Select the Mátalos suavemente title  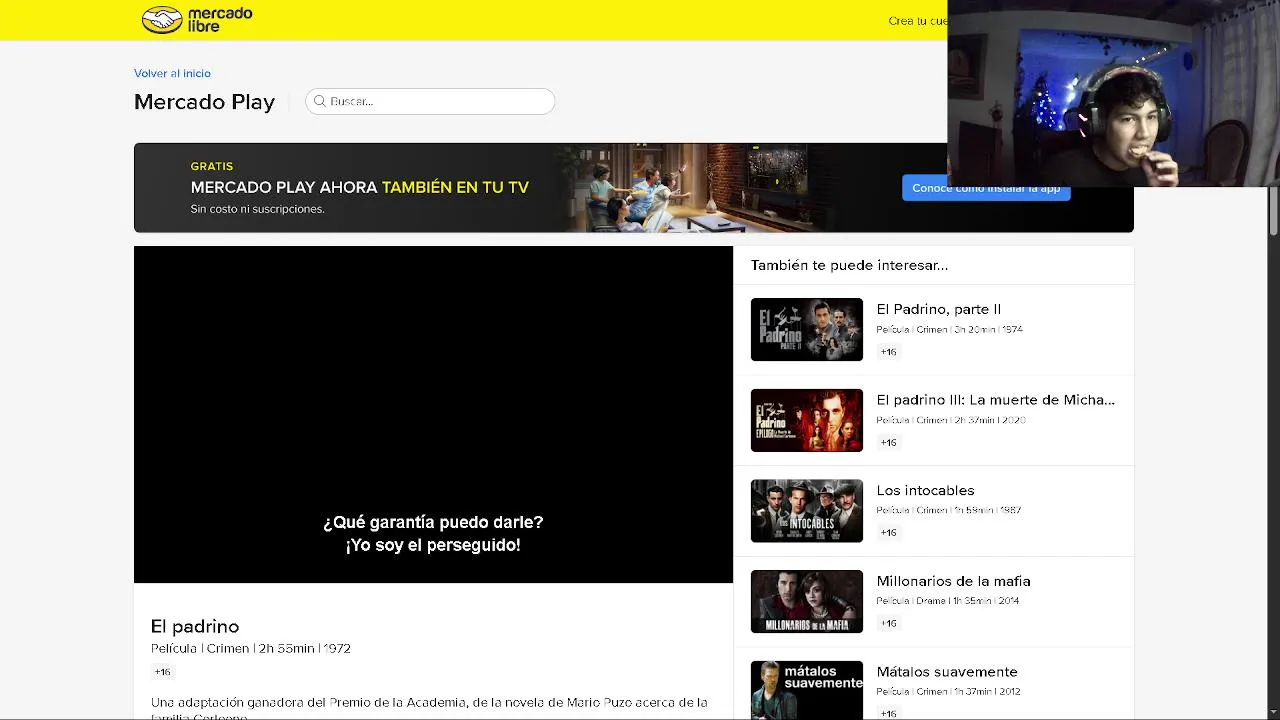click(947, 671)
